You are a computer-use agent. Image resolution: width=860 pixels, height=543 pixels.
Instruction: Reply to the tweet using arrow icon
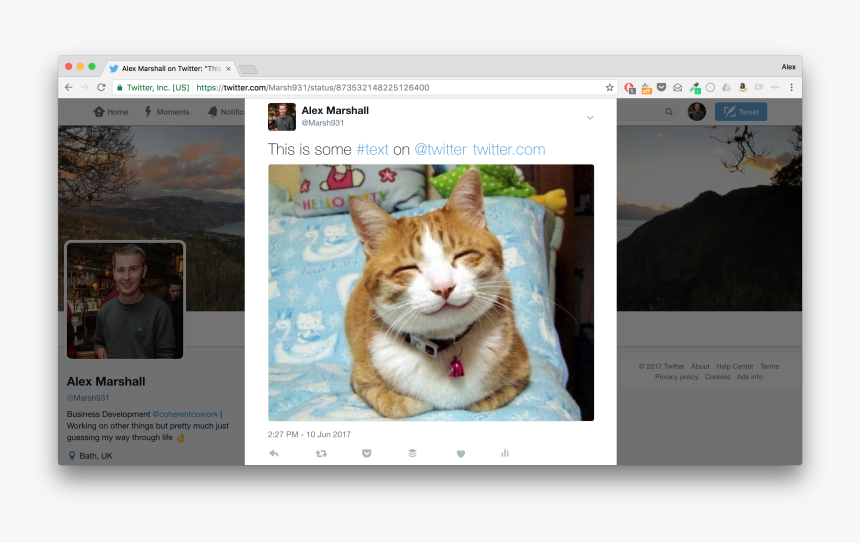pos(274,453)
